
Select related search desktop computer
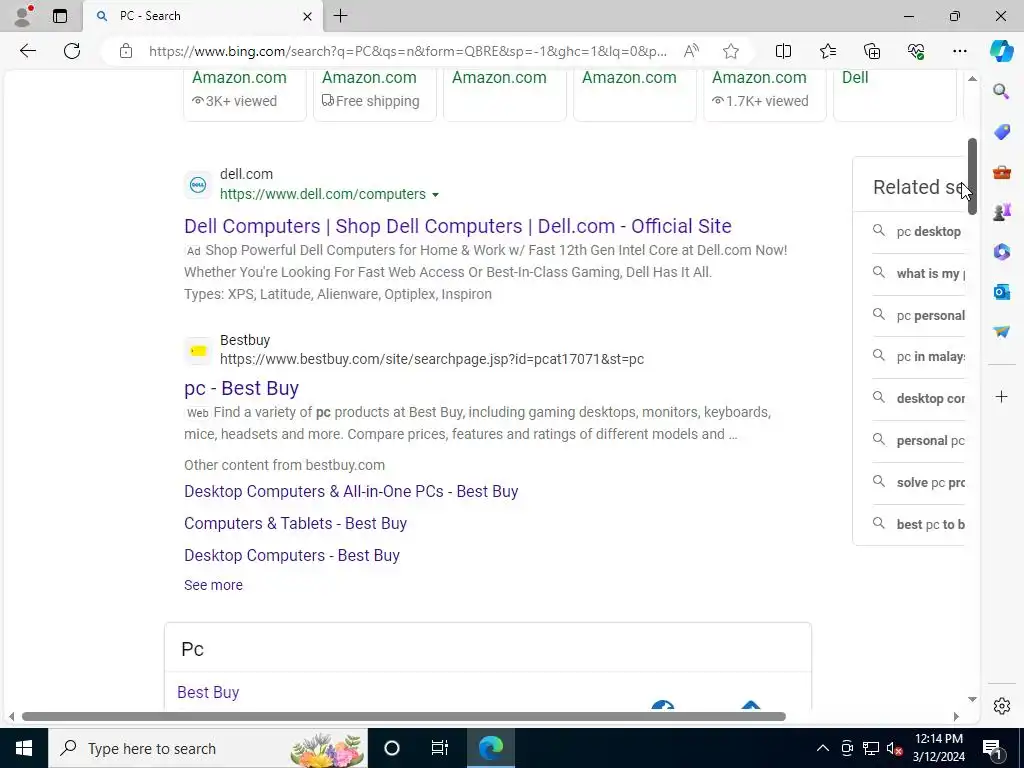[919, 398]
